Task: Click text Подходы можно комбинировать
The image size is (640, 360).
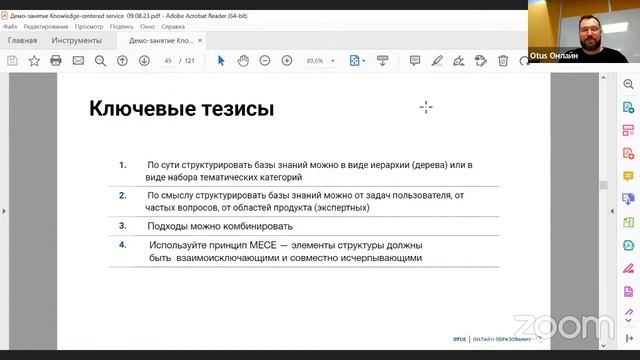Action: [x=220, y=226]
